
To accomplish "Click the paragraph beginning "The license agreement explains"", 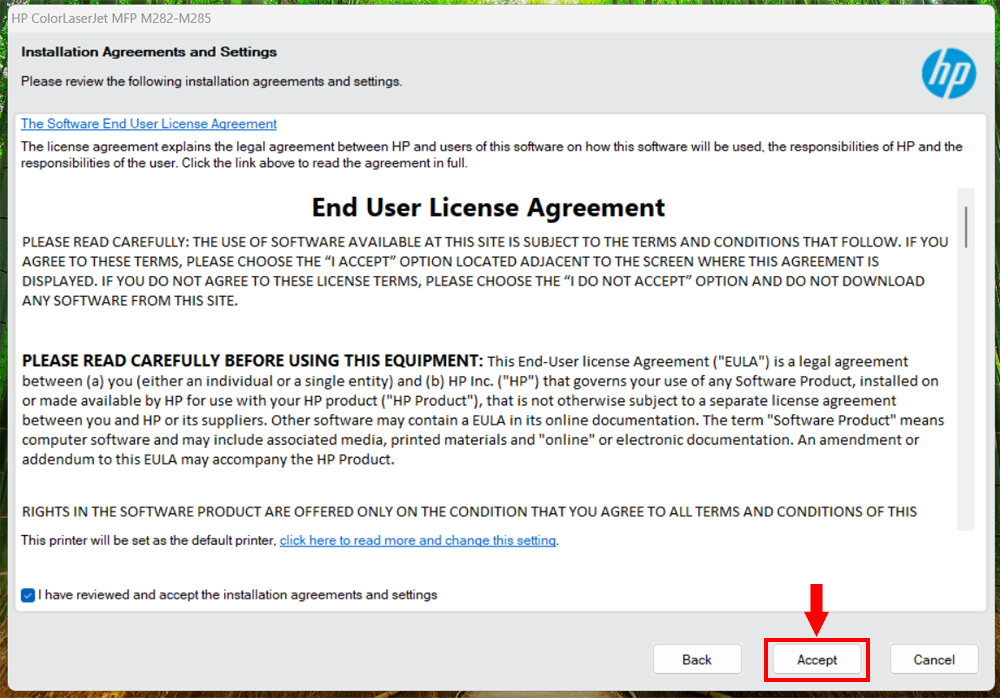I will (491, 154).
